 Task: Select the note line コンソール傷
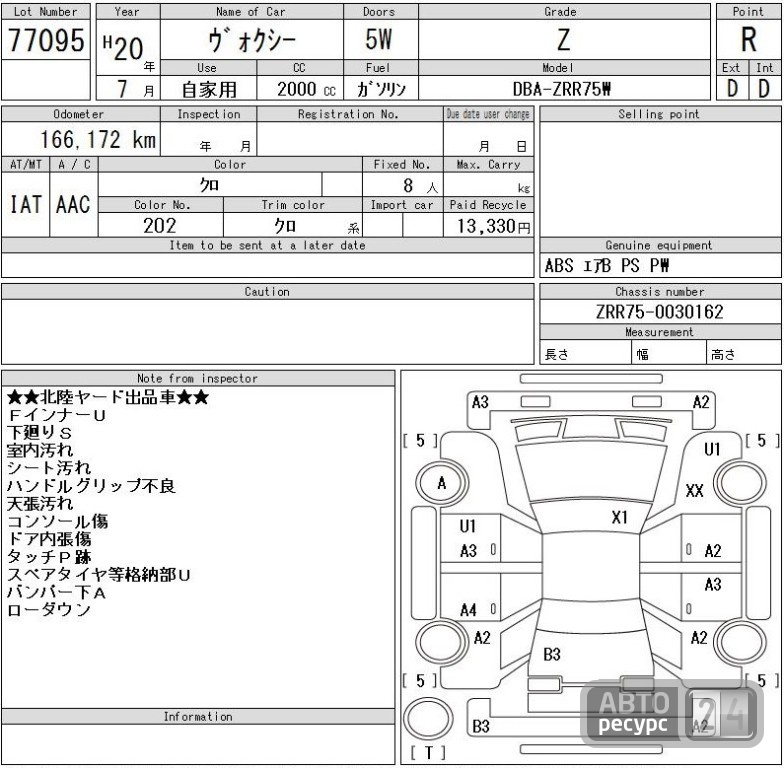(x=58, y=522)
